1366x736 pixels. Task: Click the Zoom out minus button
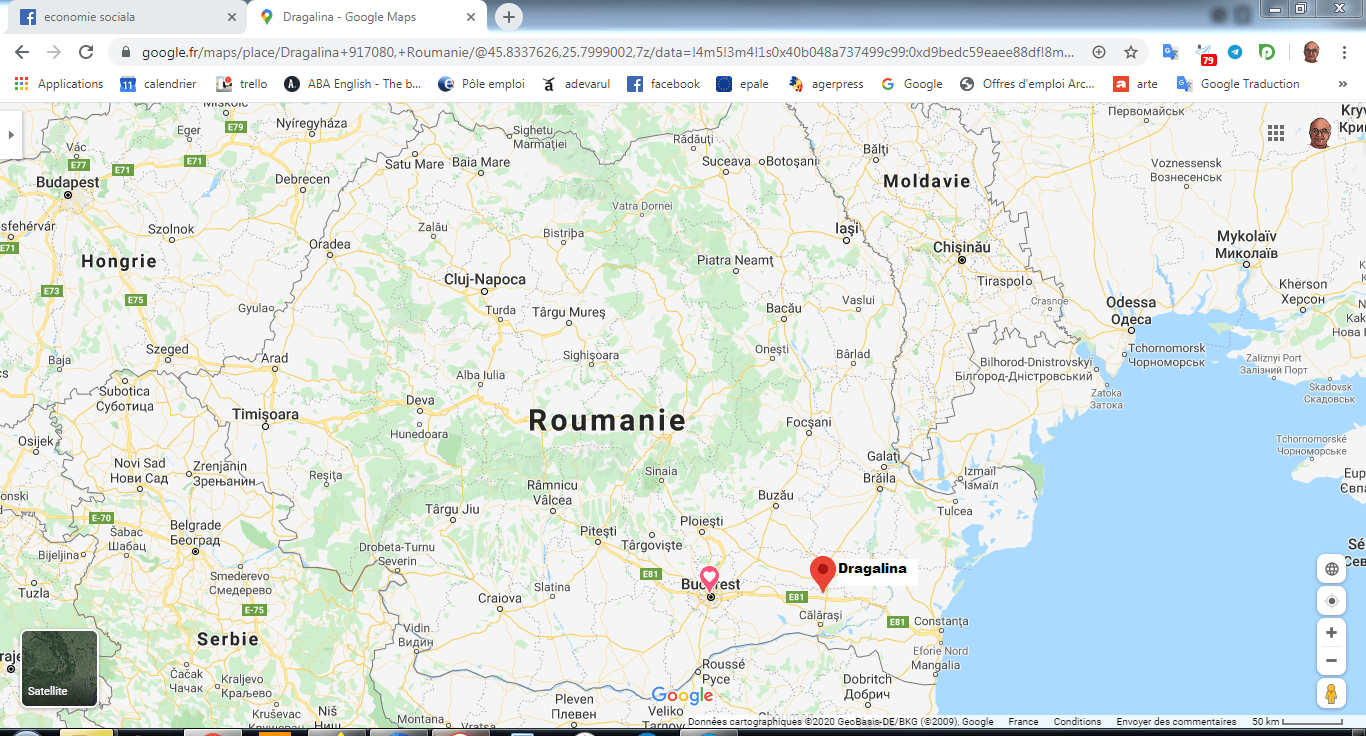(x=1331, y=661)
